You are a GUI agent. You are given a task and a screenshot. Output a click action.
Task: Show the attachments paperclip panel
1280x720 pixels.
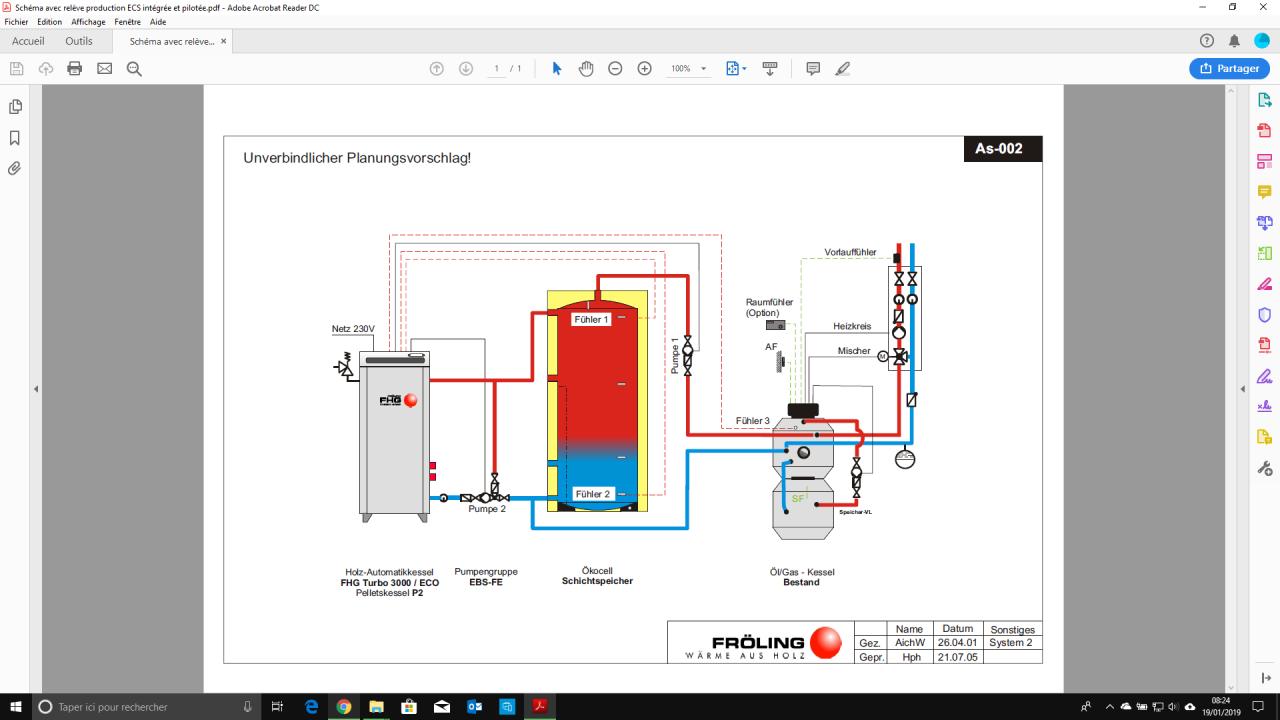(15, 168)
